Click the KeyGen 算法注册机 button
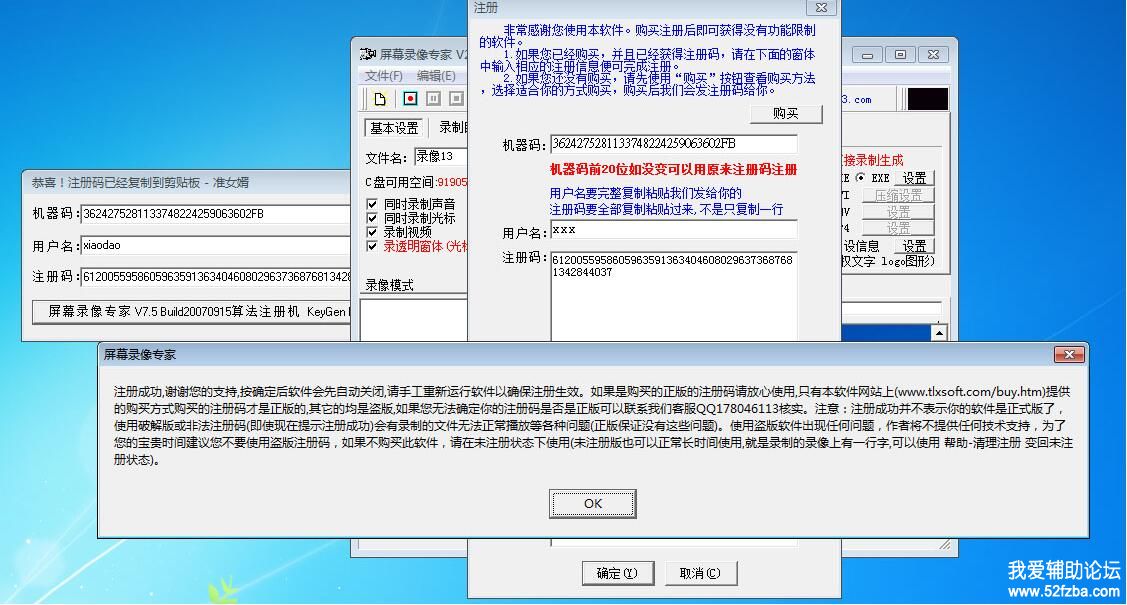1127x605 pixels. pyautogui.click(x=192, y=312)
